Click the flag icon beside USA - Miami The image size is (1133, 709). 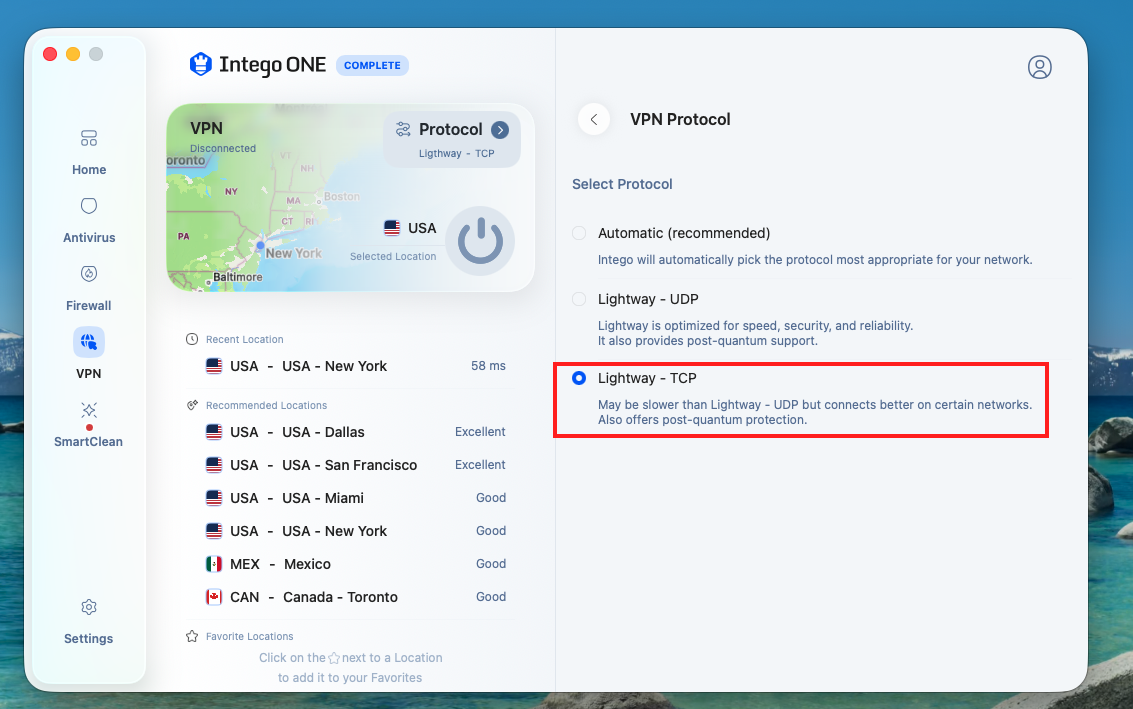tap(214, 498)
